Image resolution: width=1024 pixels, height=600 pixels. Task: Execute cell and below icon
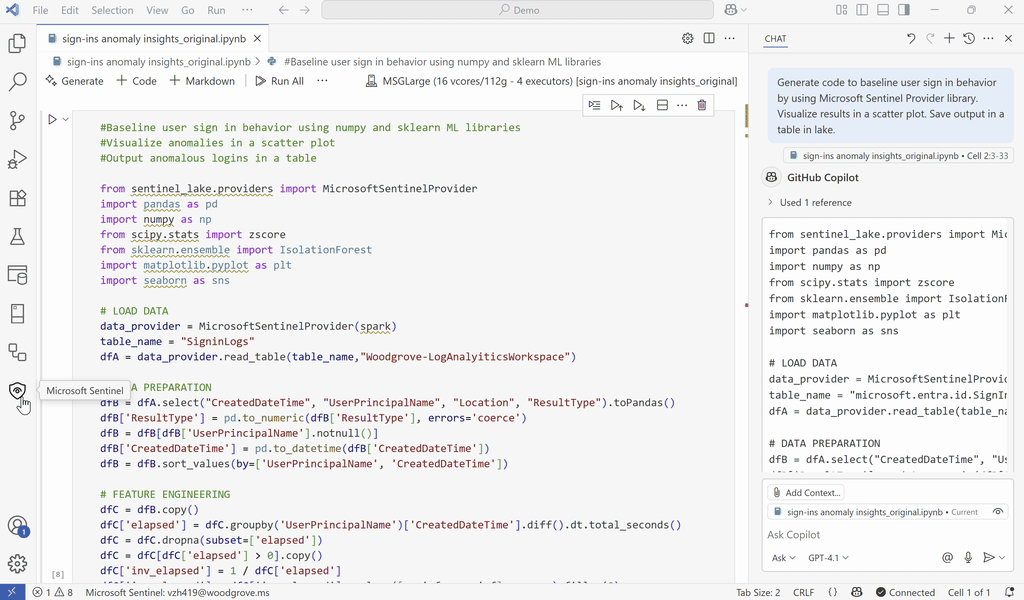point(639,105)
